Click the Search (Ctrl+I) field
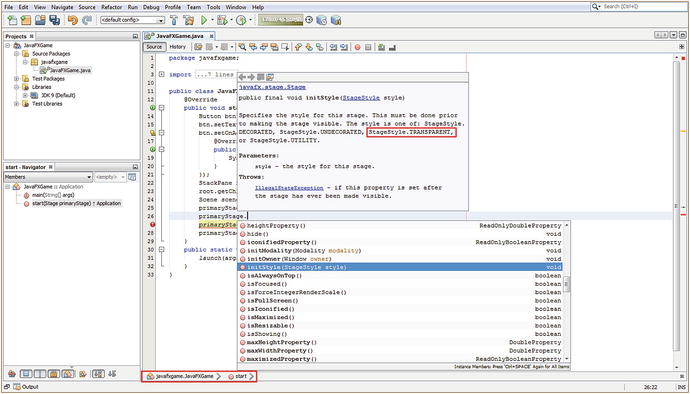This screenshot has width=690, height=394. (639, 7)
